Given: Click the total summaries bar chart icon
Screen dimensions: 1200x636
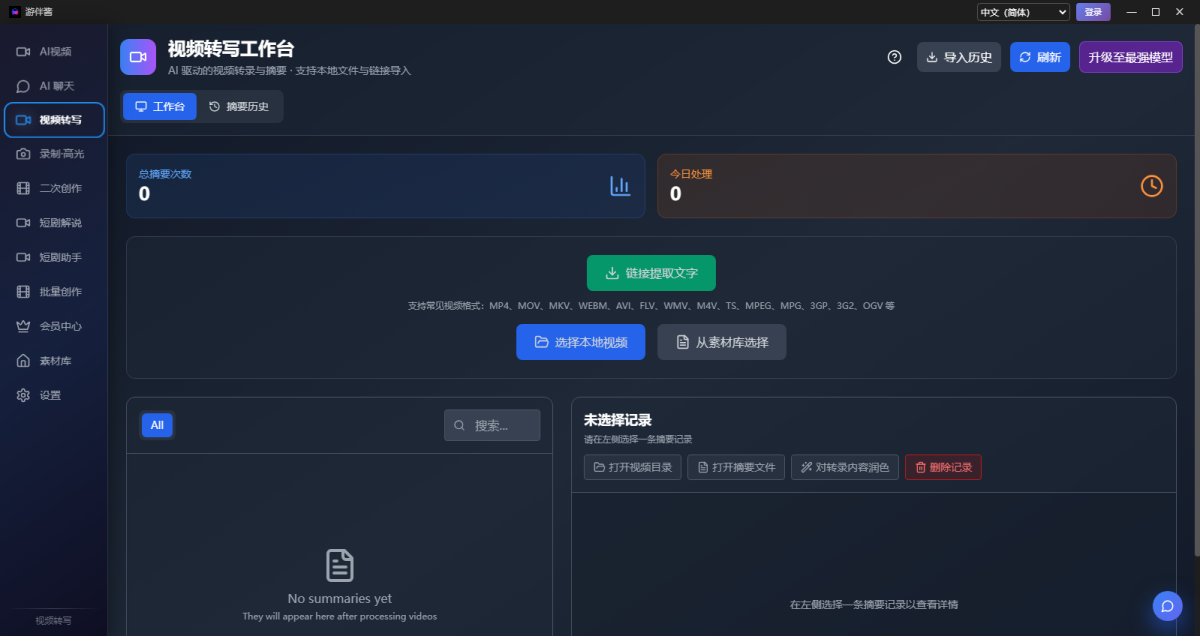Looking at the screenshot, I should pyautogui.click(x=620, y=186).
